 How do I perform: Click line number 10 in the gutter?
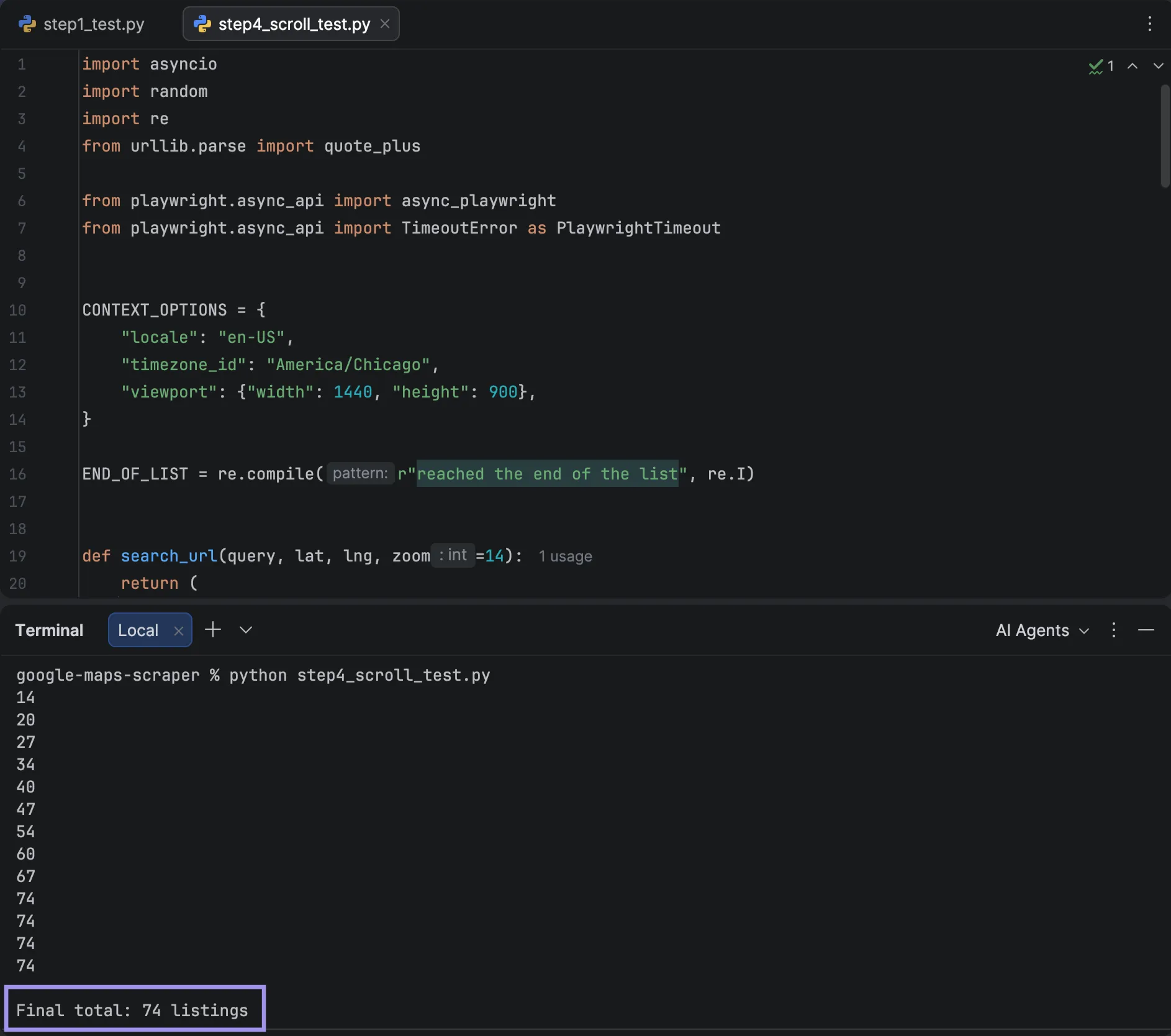click(x=17, y=310)
